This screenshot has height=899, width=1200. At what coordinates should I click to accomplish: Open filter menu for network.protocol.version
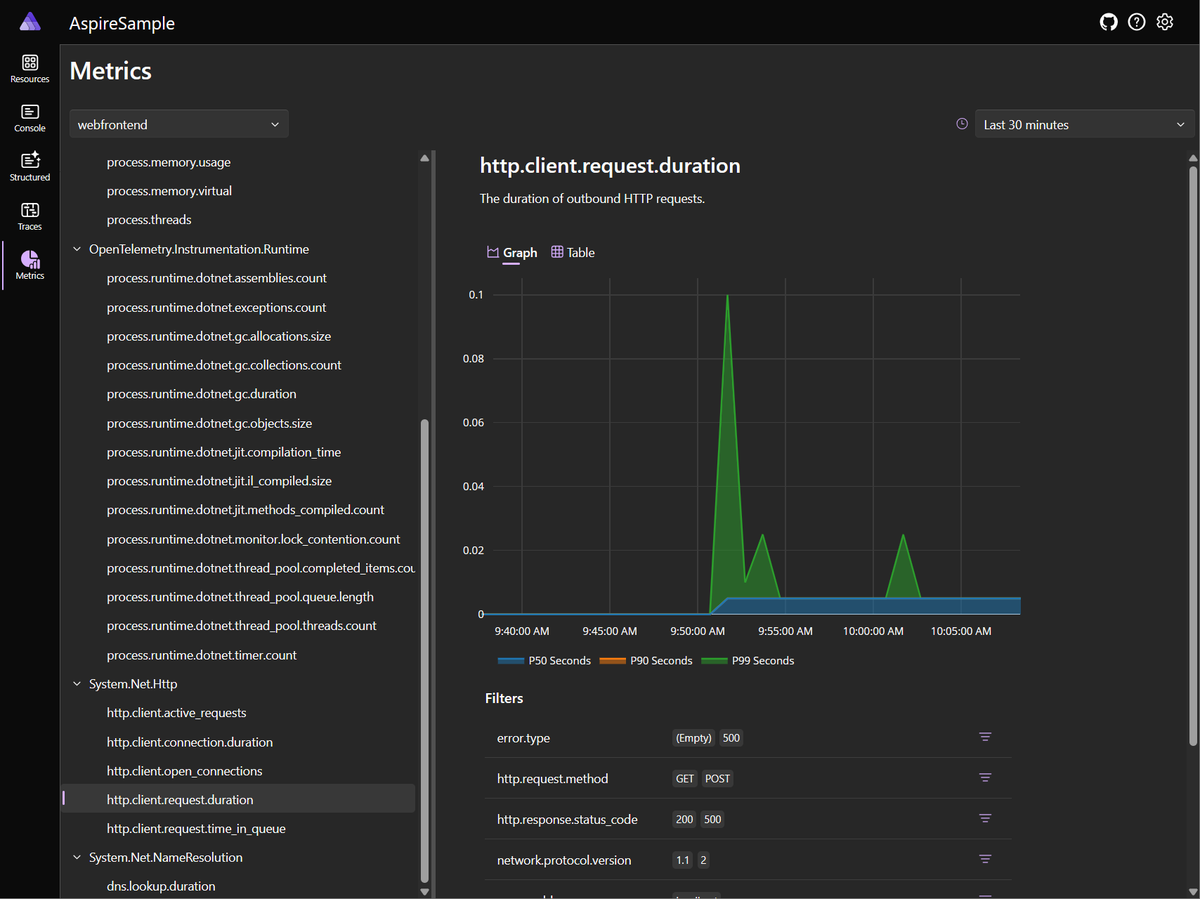[x=985, y=859]
